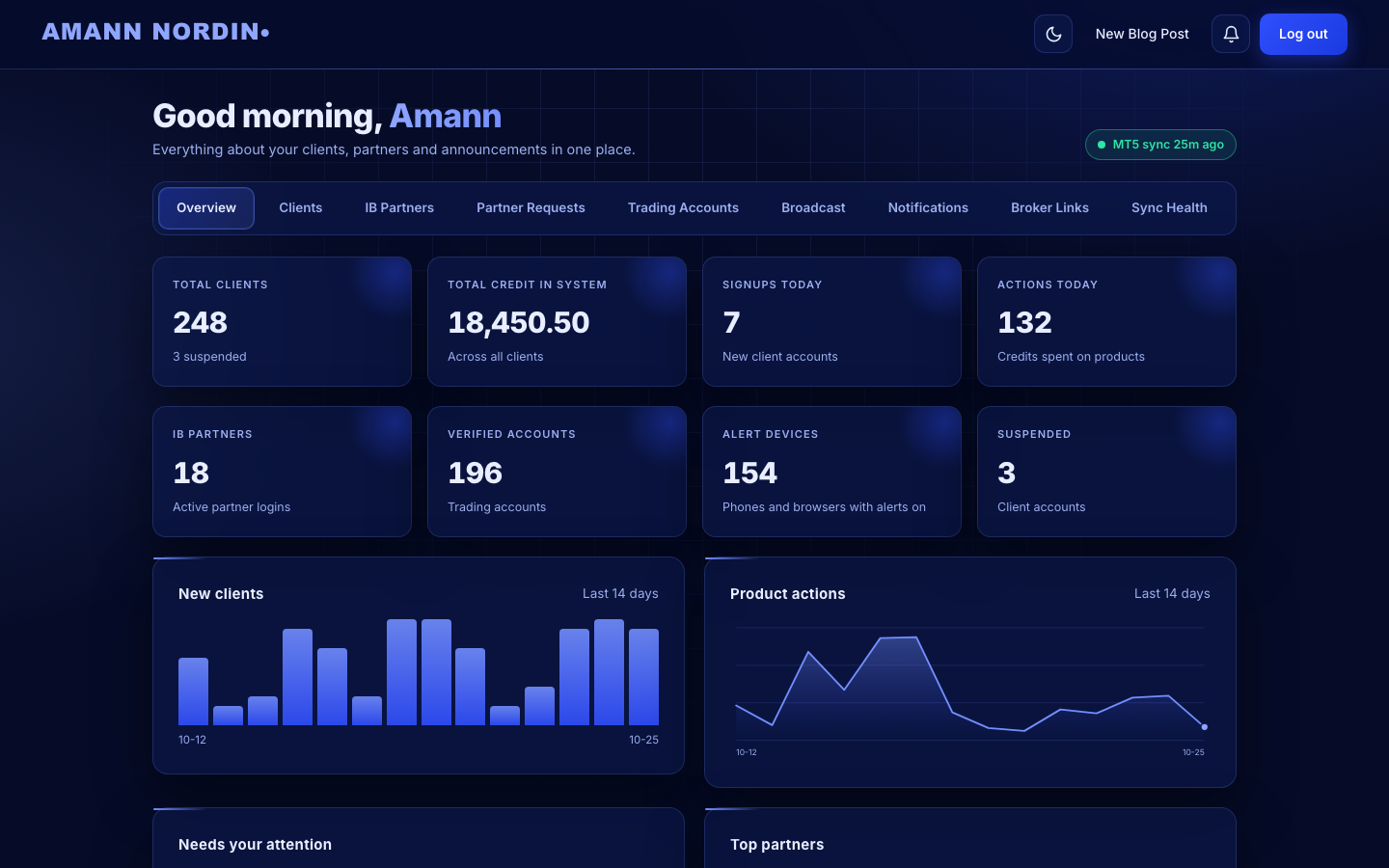
Task: Select the Broker Links tab
Action: click(1049, 208)
